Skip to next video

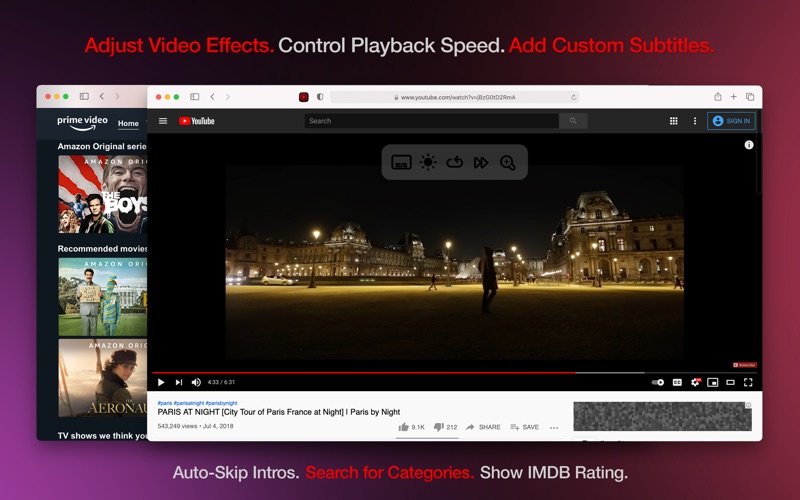(x=179, y=382)
